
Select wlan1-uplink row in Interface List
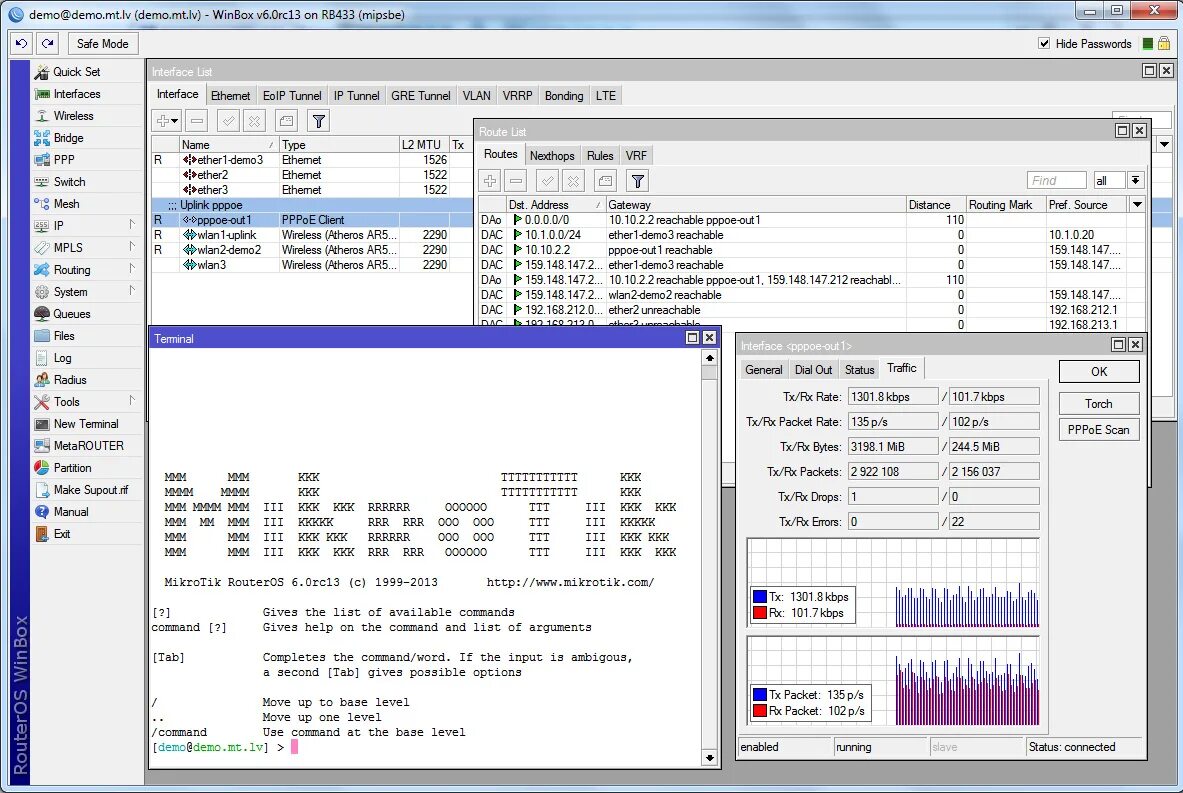[312, 235]
